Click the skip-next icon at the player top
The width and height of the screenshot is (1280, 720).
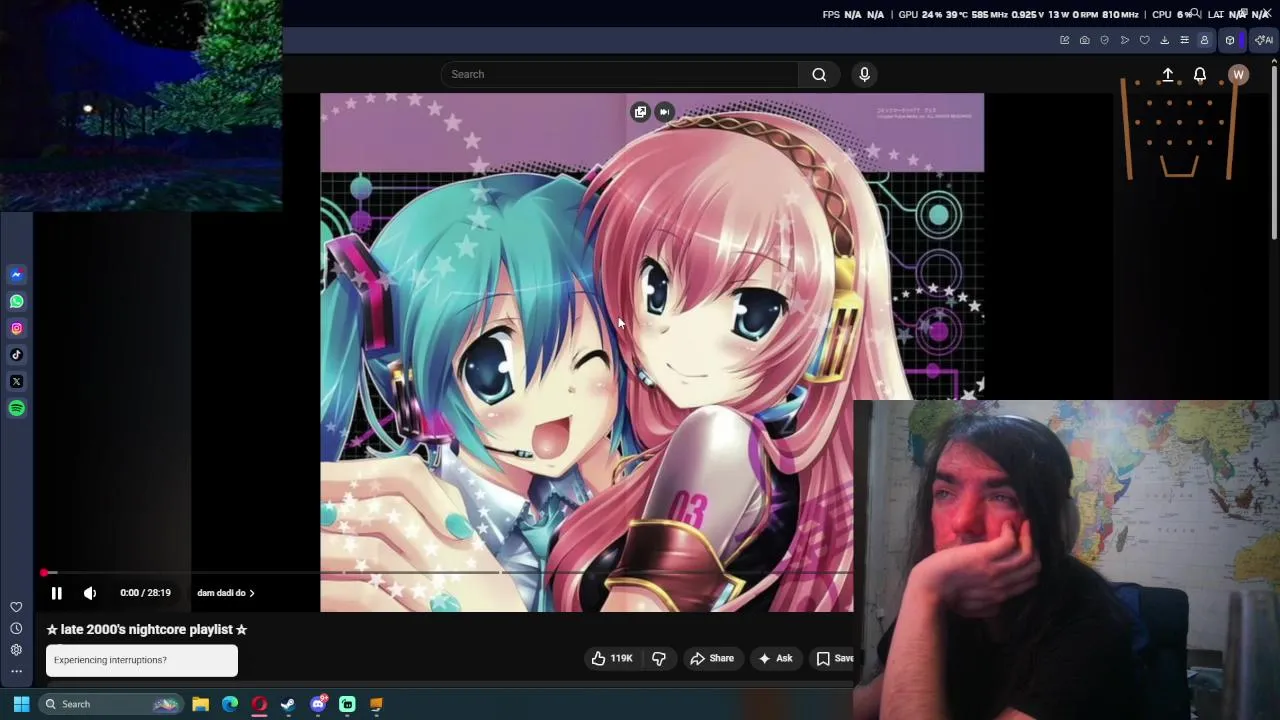pos(664,112)
